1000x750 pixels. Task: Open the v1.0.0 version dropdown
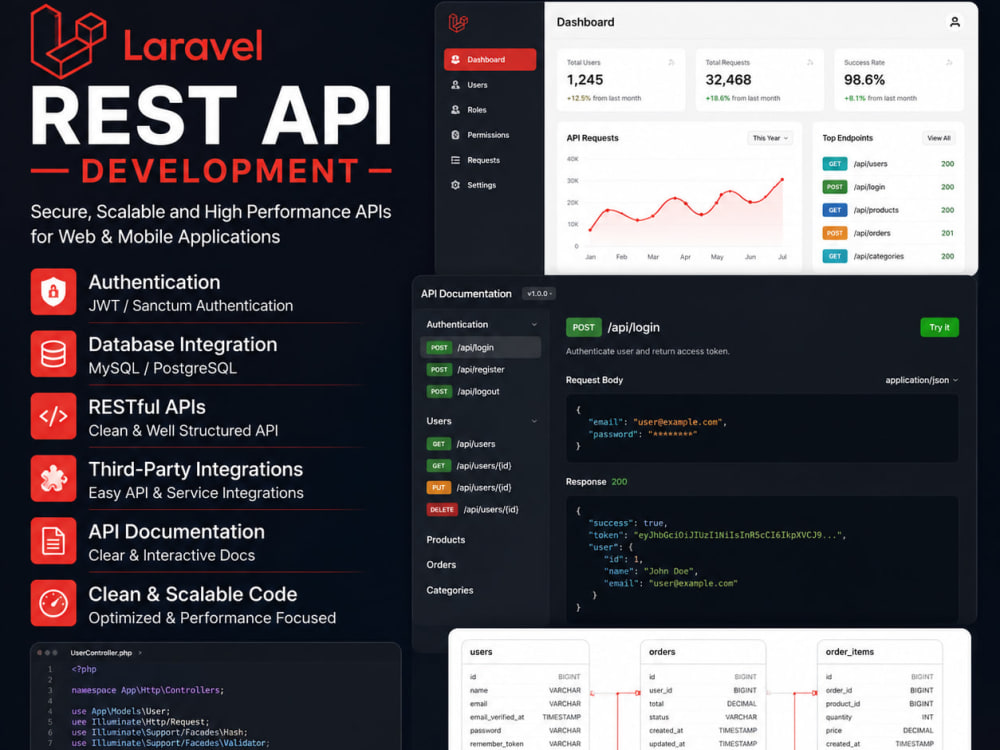[539, 293]
